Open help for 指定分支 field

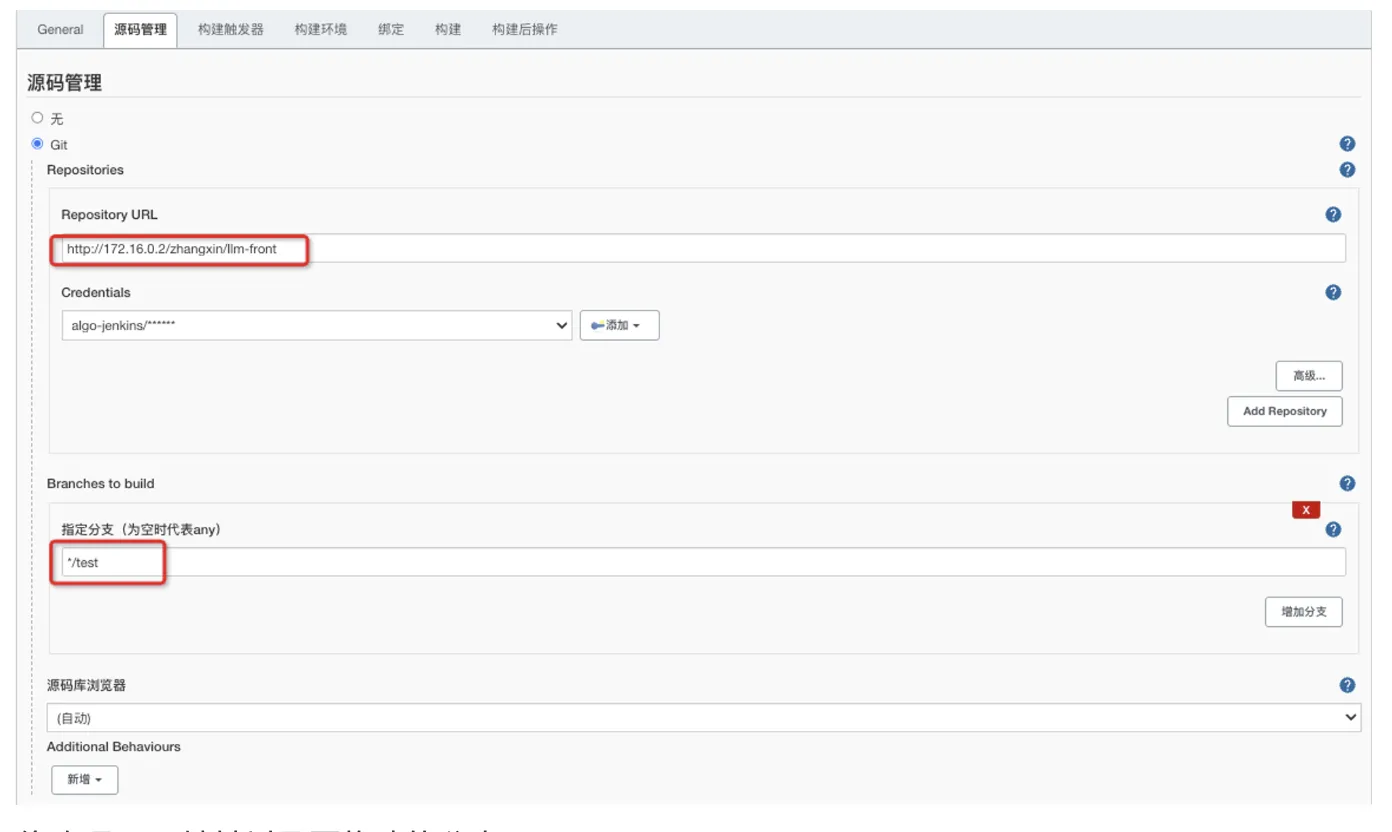click(x=1333, y=530)
